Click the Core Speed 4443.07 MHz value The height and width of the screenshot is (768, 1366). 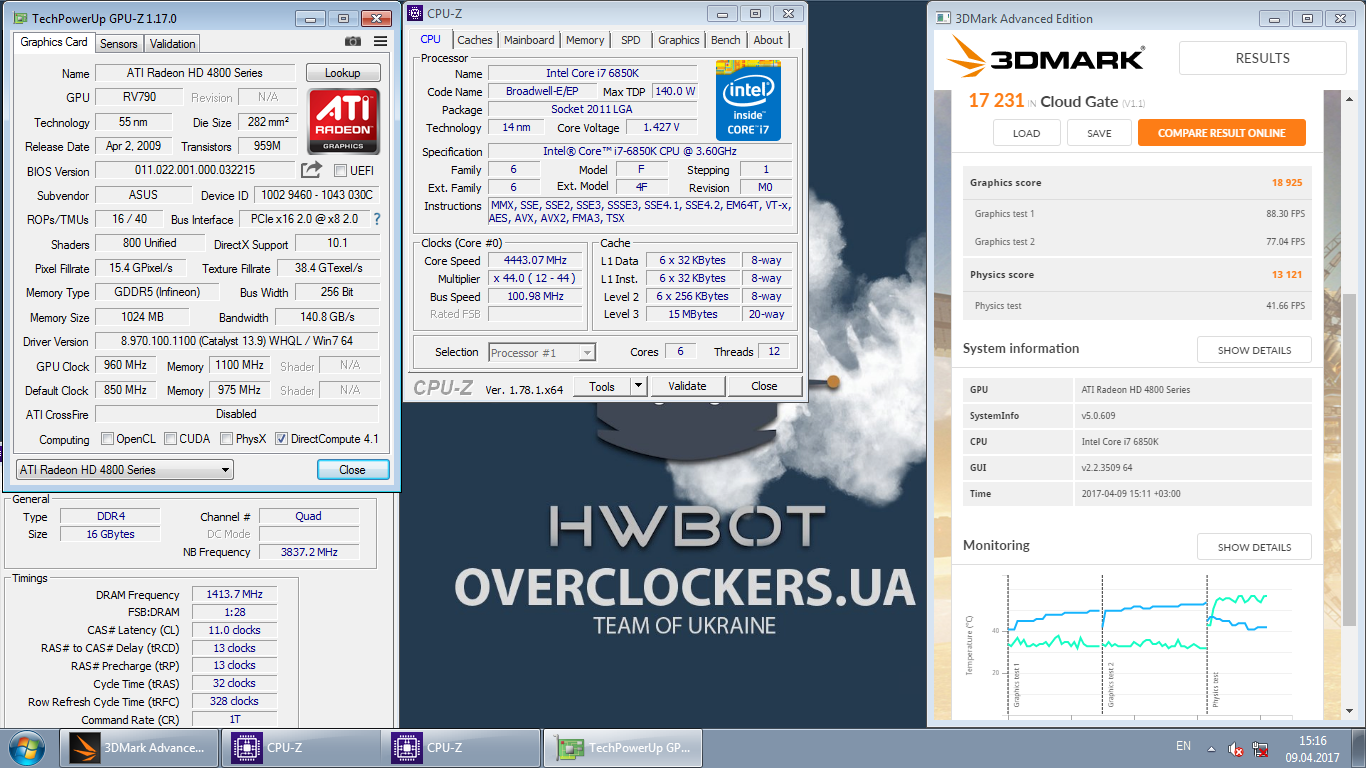(535, 260)
